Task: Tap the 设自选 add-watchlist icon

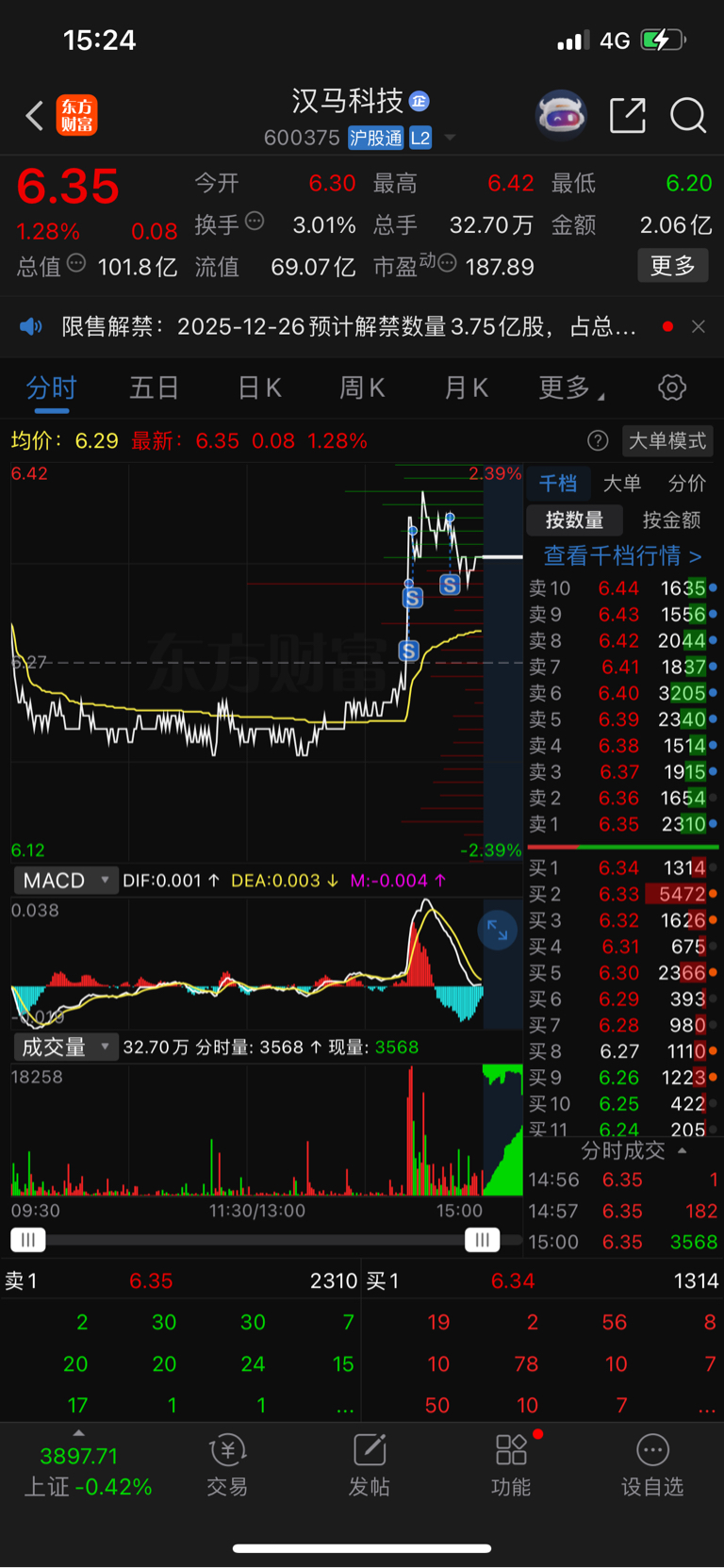Action: 652,1466
